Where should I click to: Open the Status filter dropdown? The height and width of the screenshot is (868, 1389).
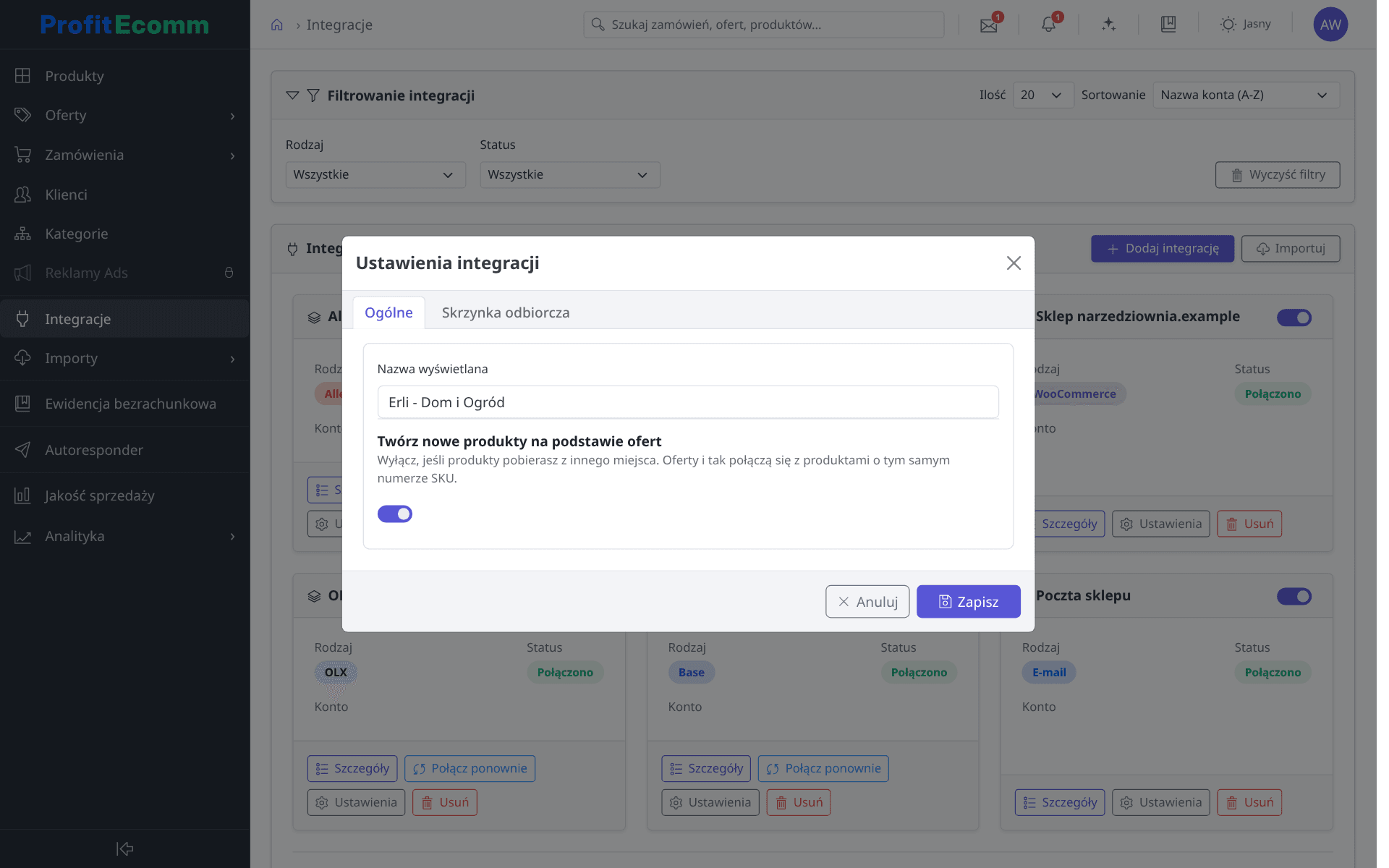click(570, 175)
